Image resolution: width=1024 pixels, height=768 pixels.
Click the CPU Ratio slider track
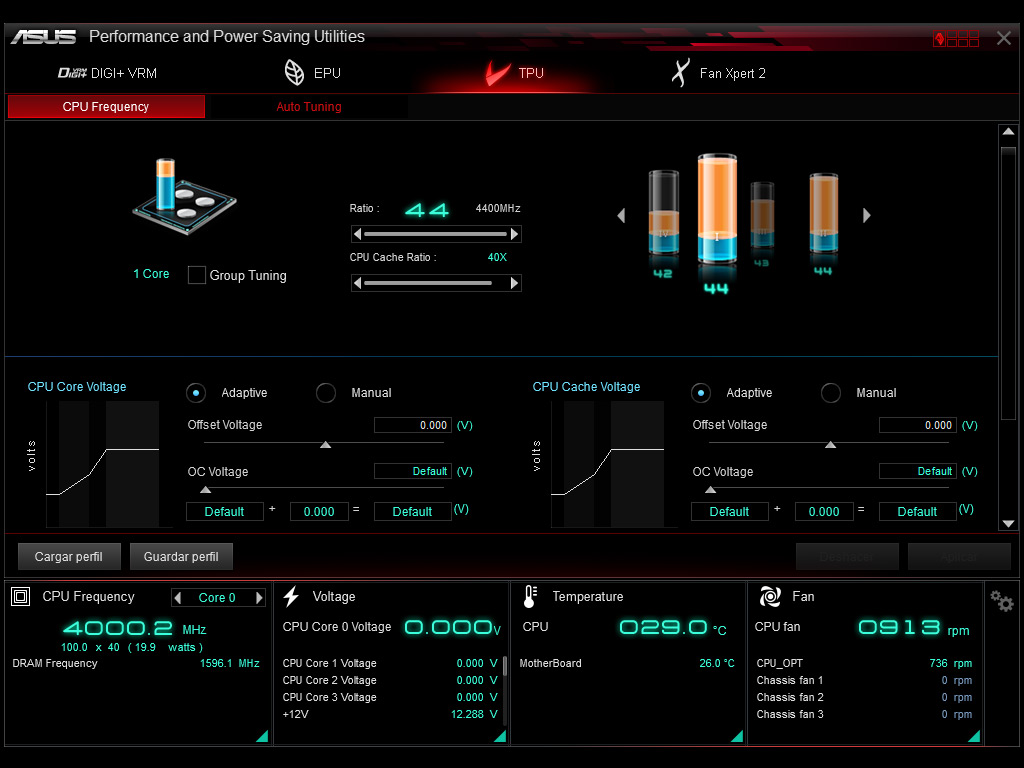pyautogui.click(x=436, y=234)
